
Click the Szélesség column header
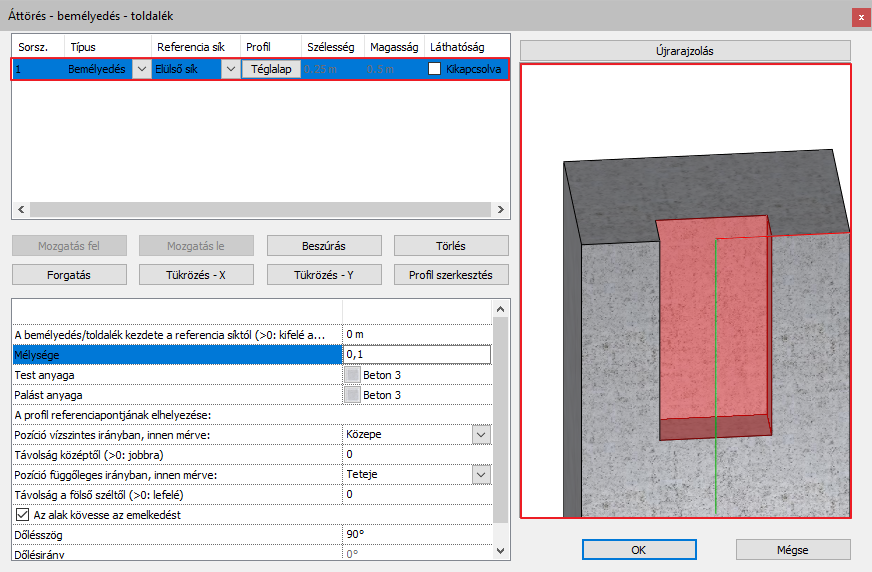coord(333,47)
